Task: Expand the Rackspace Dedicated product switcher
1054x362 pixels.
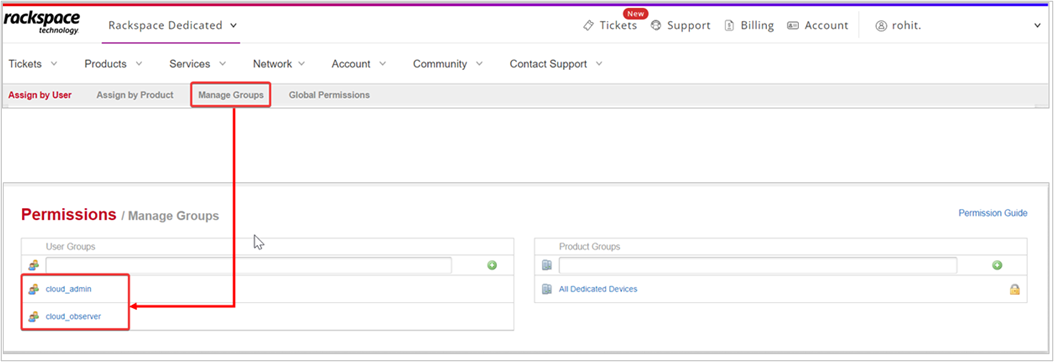Action: click(x=173, y=26)
